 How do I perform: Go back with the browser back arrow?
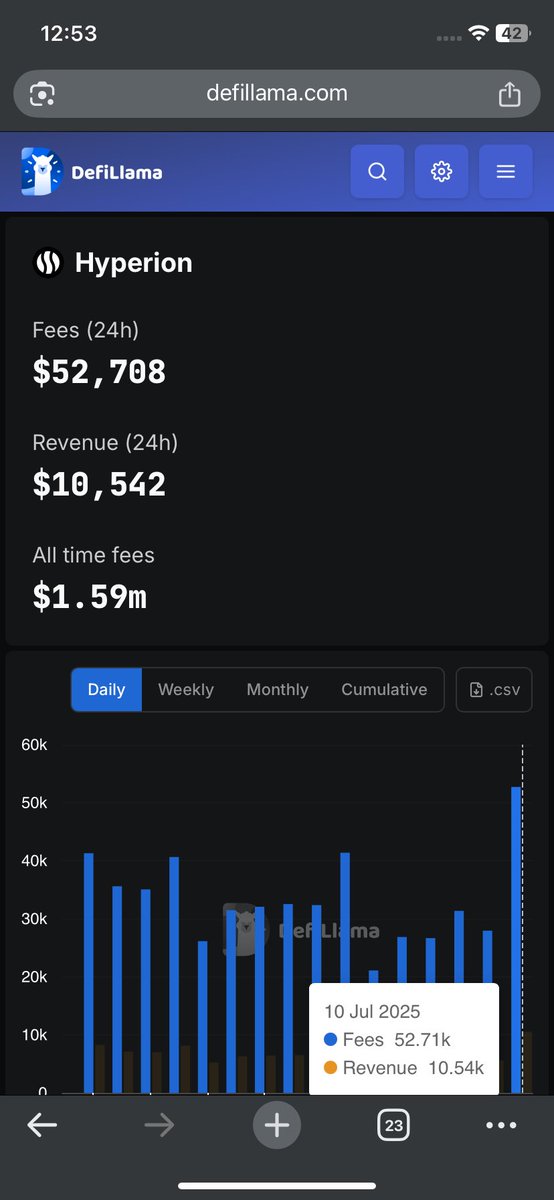point(42,1125)
